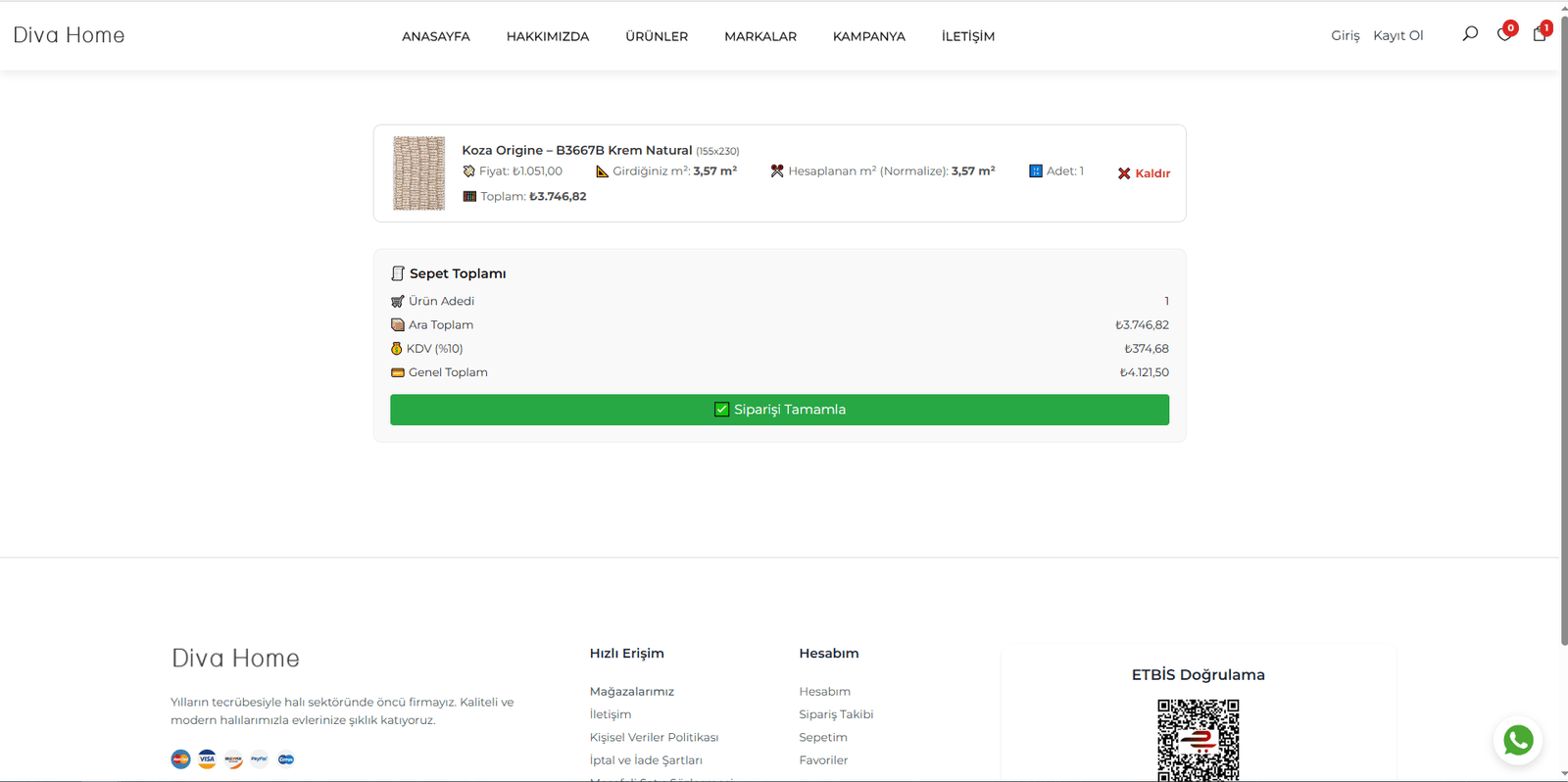Screen dimensions: 1568x782
Task: Click the PayPal payment icon
Action: (260, 759)
